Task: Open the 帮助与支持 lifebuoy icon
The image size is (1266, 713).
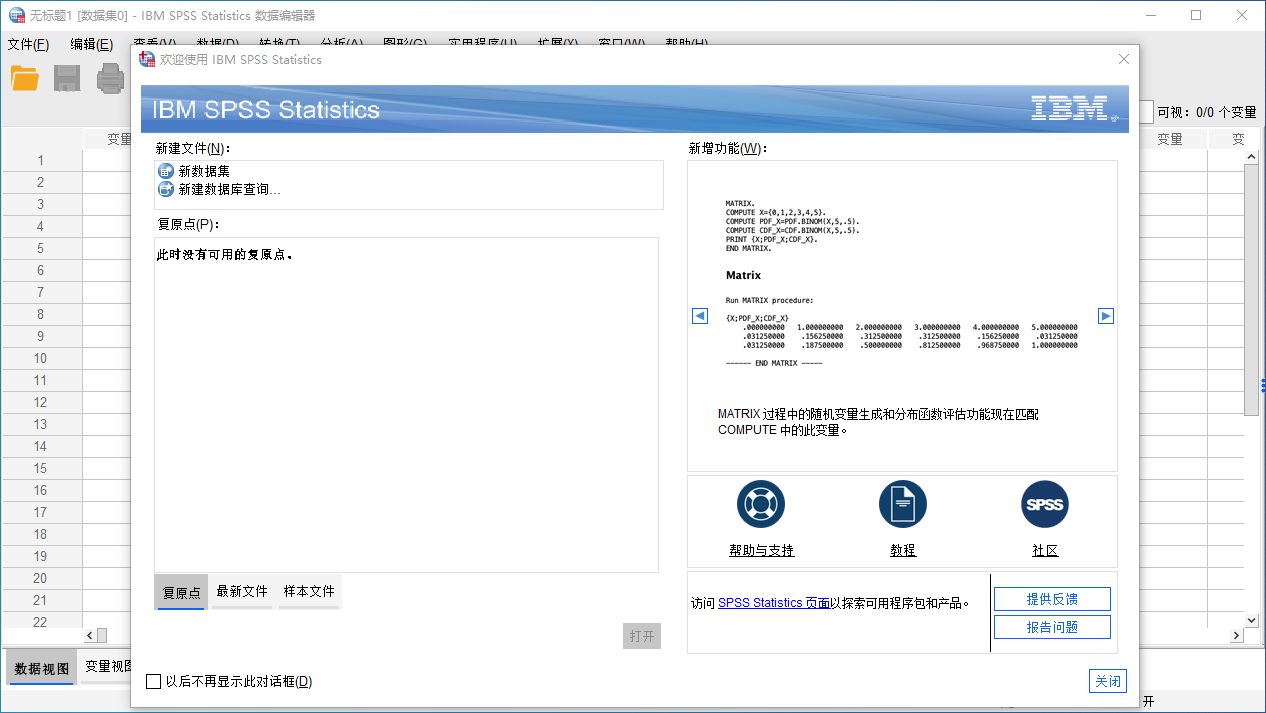Action: (761, 504)
